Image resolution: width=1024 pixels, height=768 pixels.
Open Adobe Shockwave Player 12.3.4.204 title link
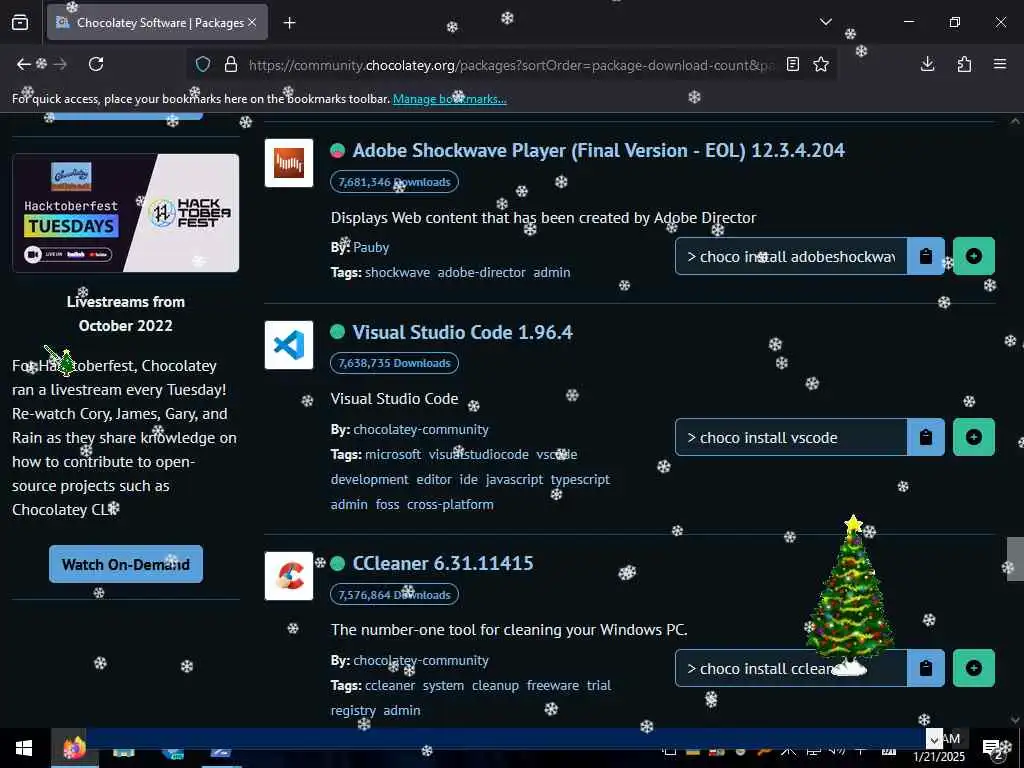click(x=598, y=150)
